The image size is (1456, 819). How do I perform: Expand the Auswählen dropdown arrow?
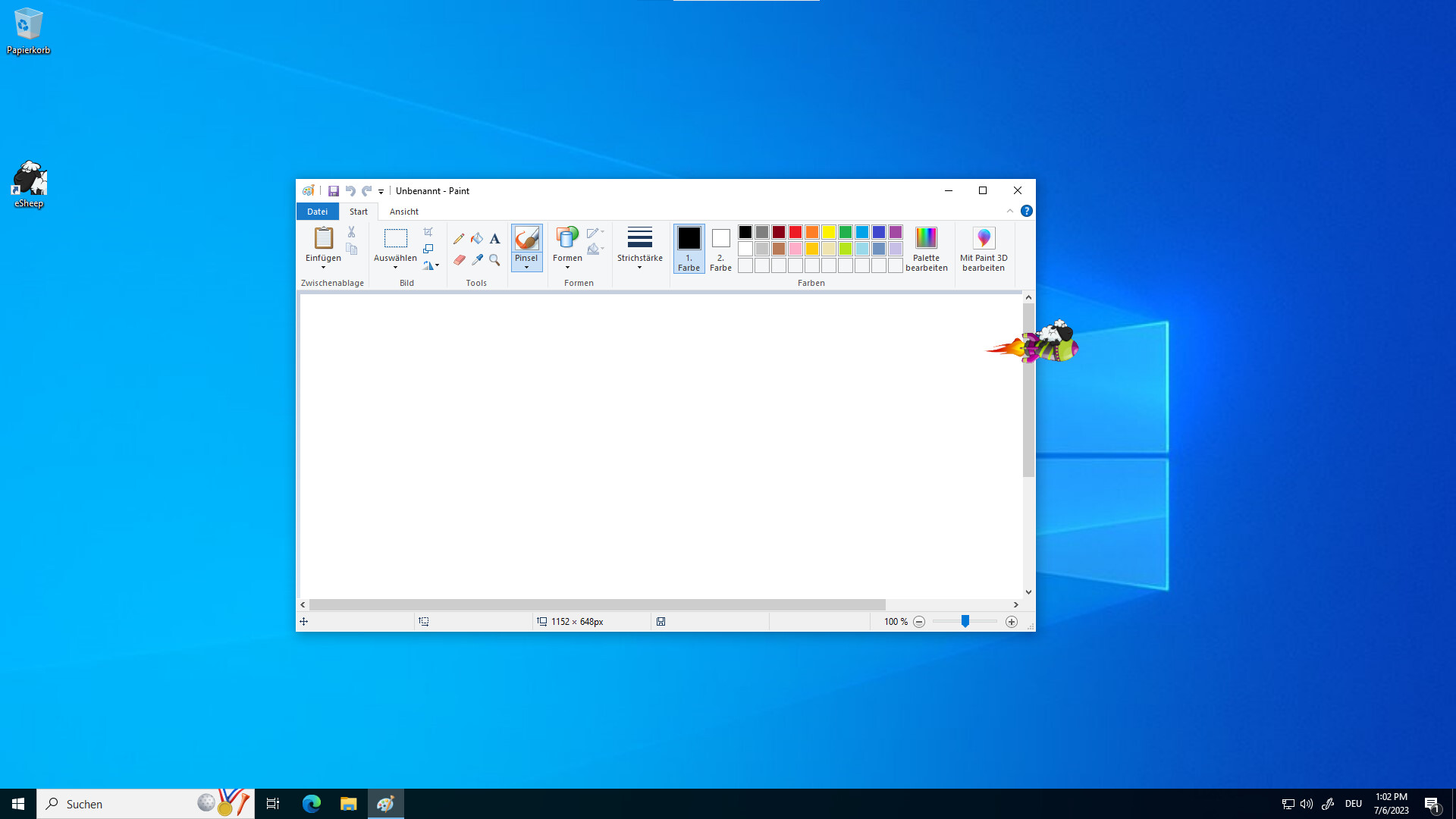coord(395,267)
